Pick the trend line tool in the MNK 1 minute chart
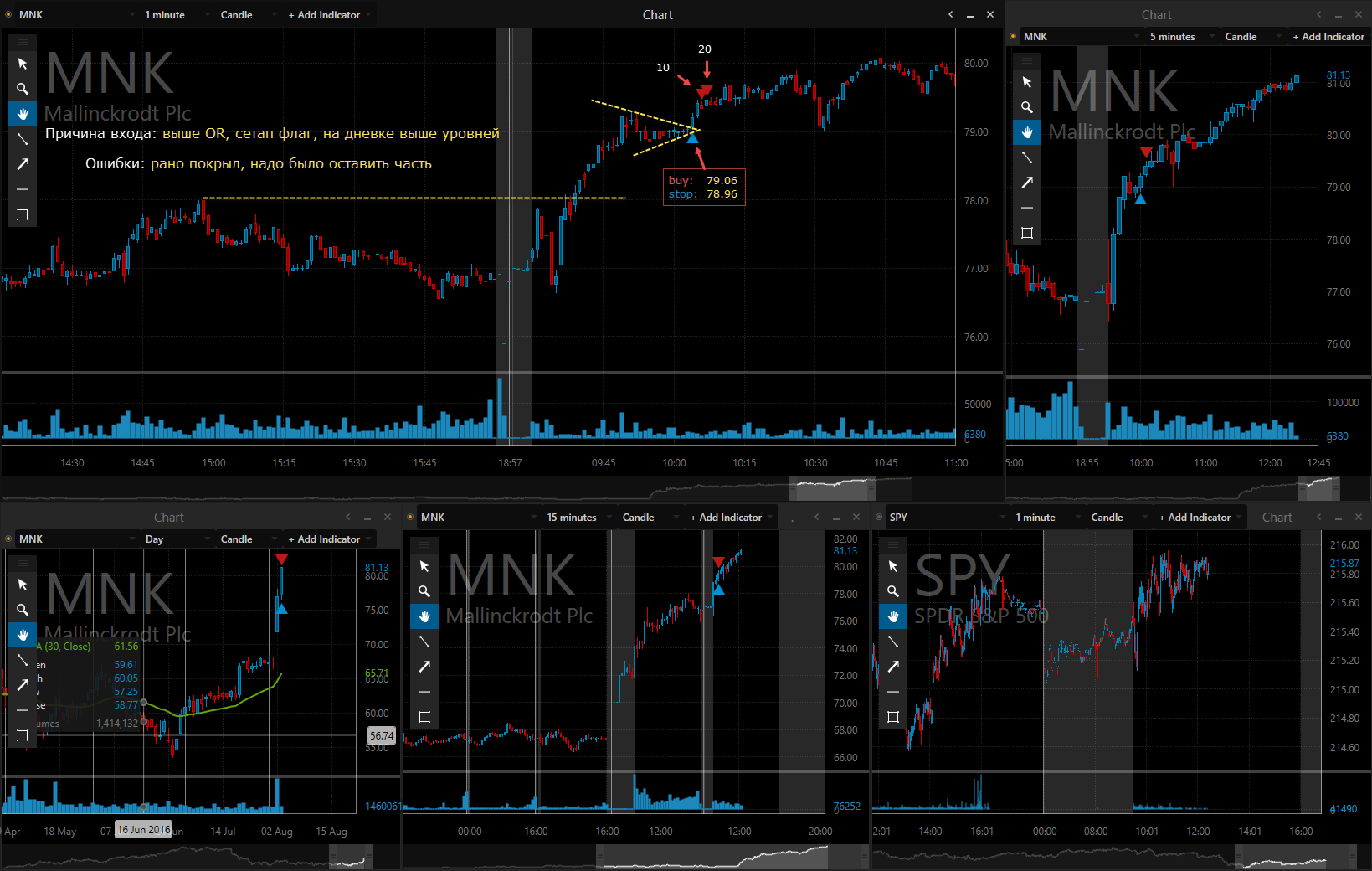This screenshot has height=871, width=1372. [23, 139]
